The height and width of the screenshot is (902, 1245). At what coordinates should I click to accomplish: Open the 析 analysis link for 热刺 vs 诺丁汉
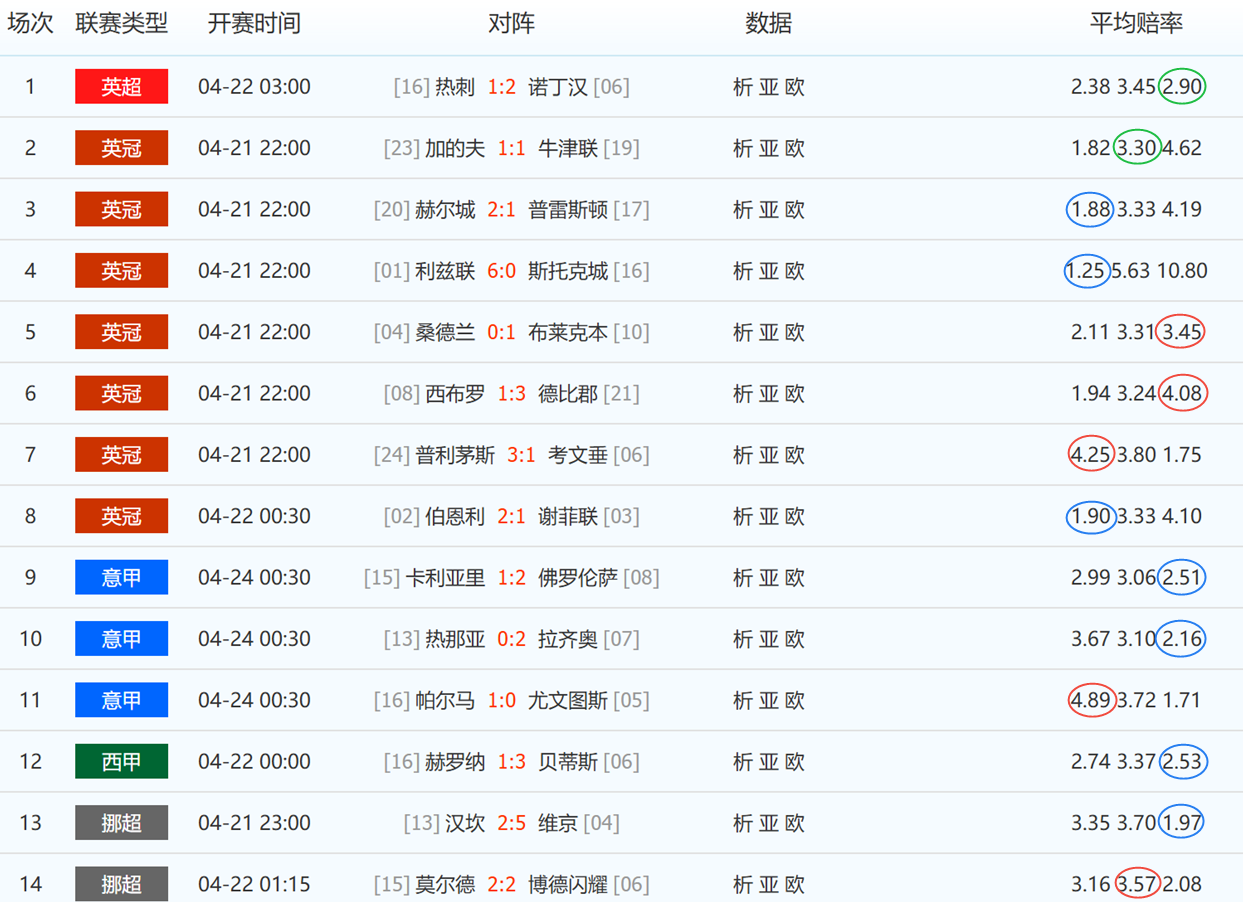[x=742, y=87]
